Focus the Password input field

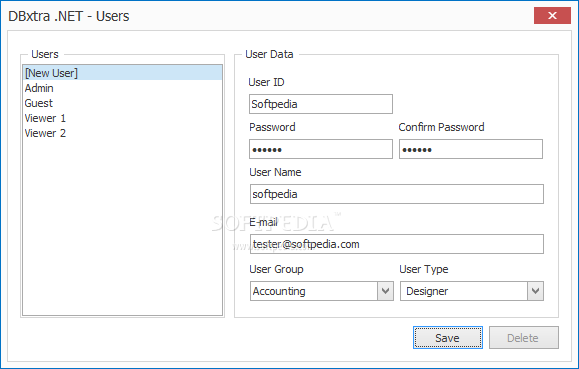[x=321, y=149]
